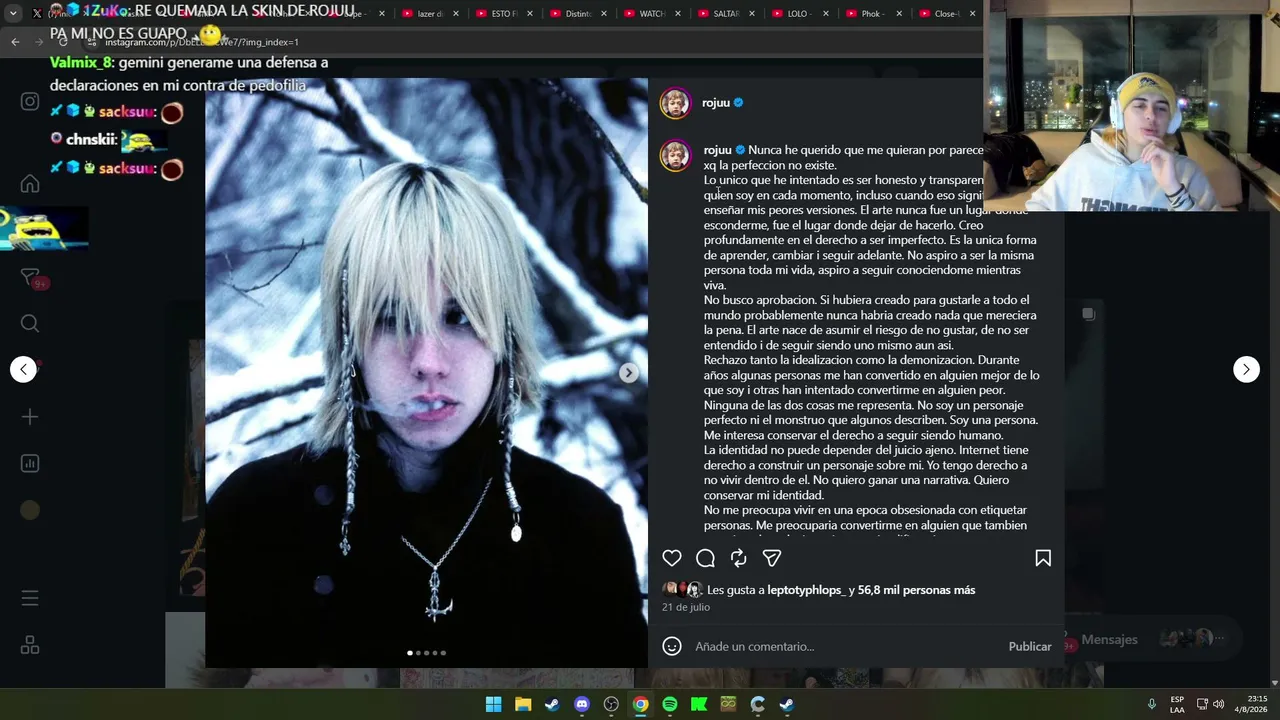Open the emoji picker in comment box
The width and height of the screenshot is (1280, 720).
pyautogui.click(x=672, y=646)
